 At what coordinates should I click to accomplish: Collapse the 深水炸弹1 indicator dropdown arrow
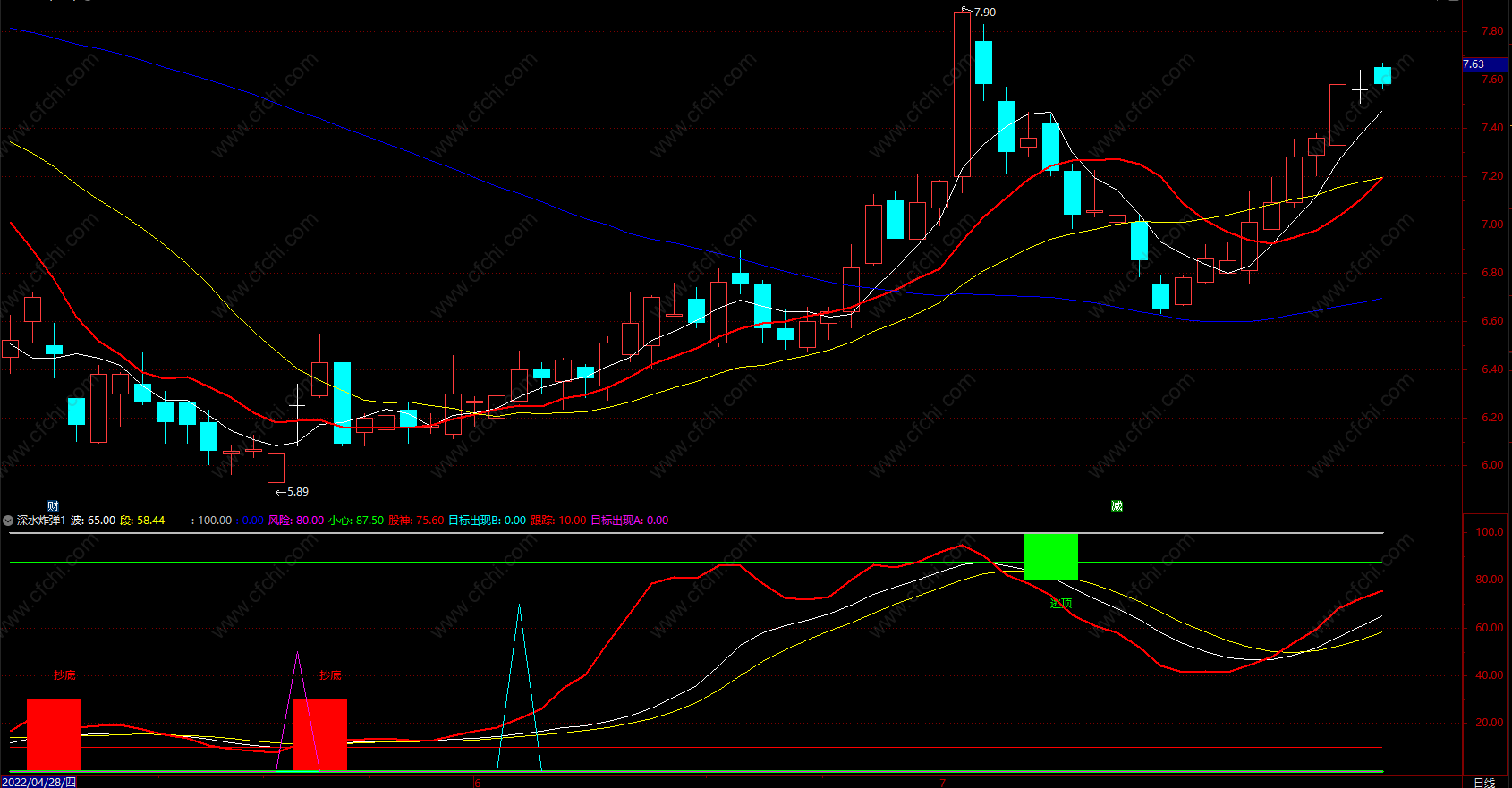coord(8,521)
